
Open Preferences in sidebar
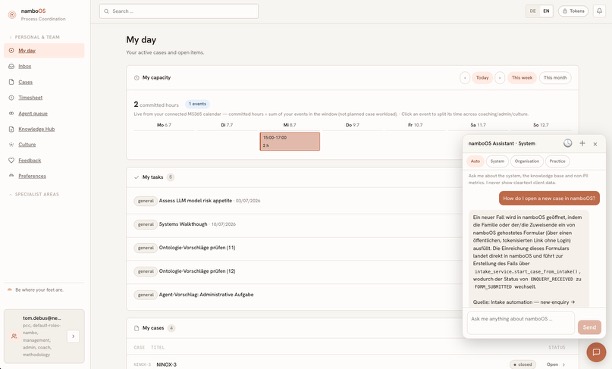point(32,176)
